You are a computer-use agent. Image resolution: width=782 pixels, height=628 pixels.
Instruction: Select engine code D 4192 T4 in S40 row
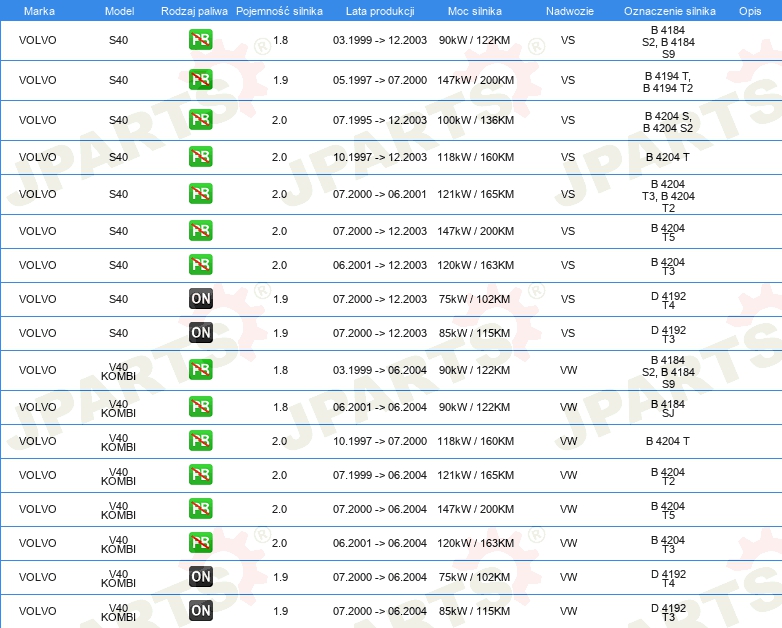[668, 300]
